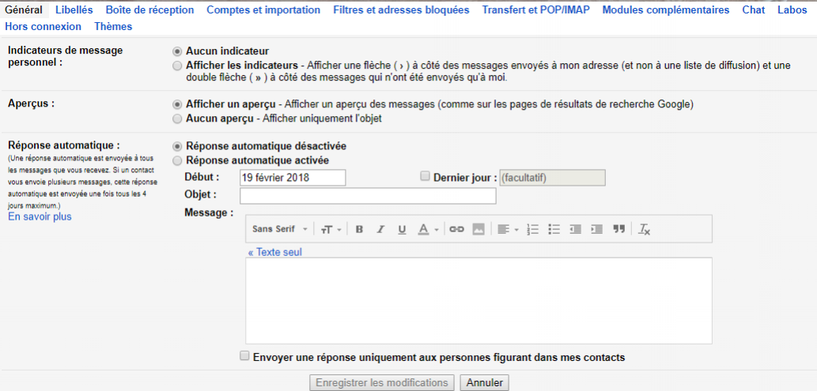Screen dimensions: 817x391
Task: Open the Labos tab
Action: 792,10
